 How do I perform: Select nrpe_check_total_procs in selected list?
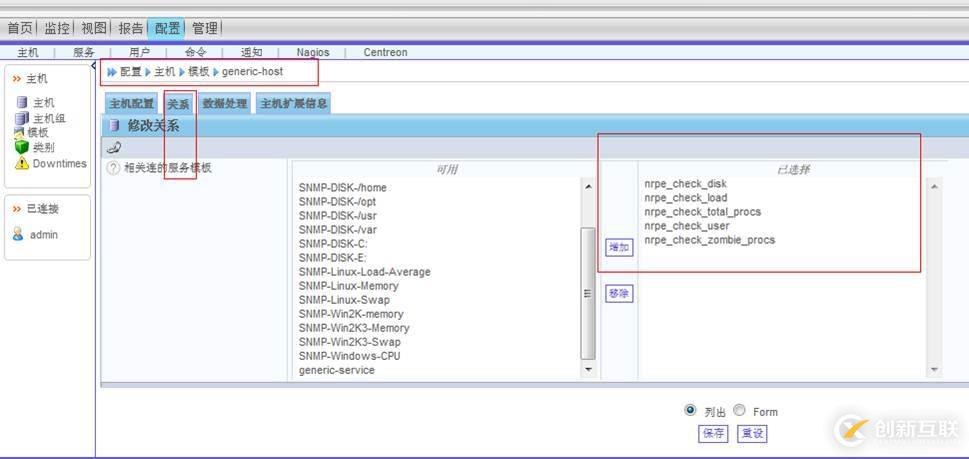point(703,212)
